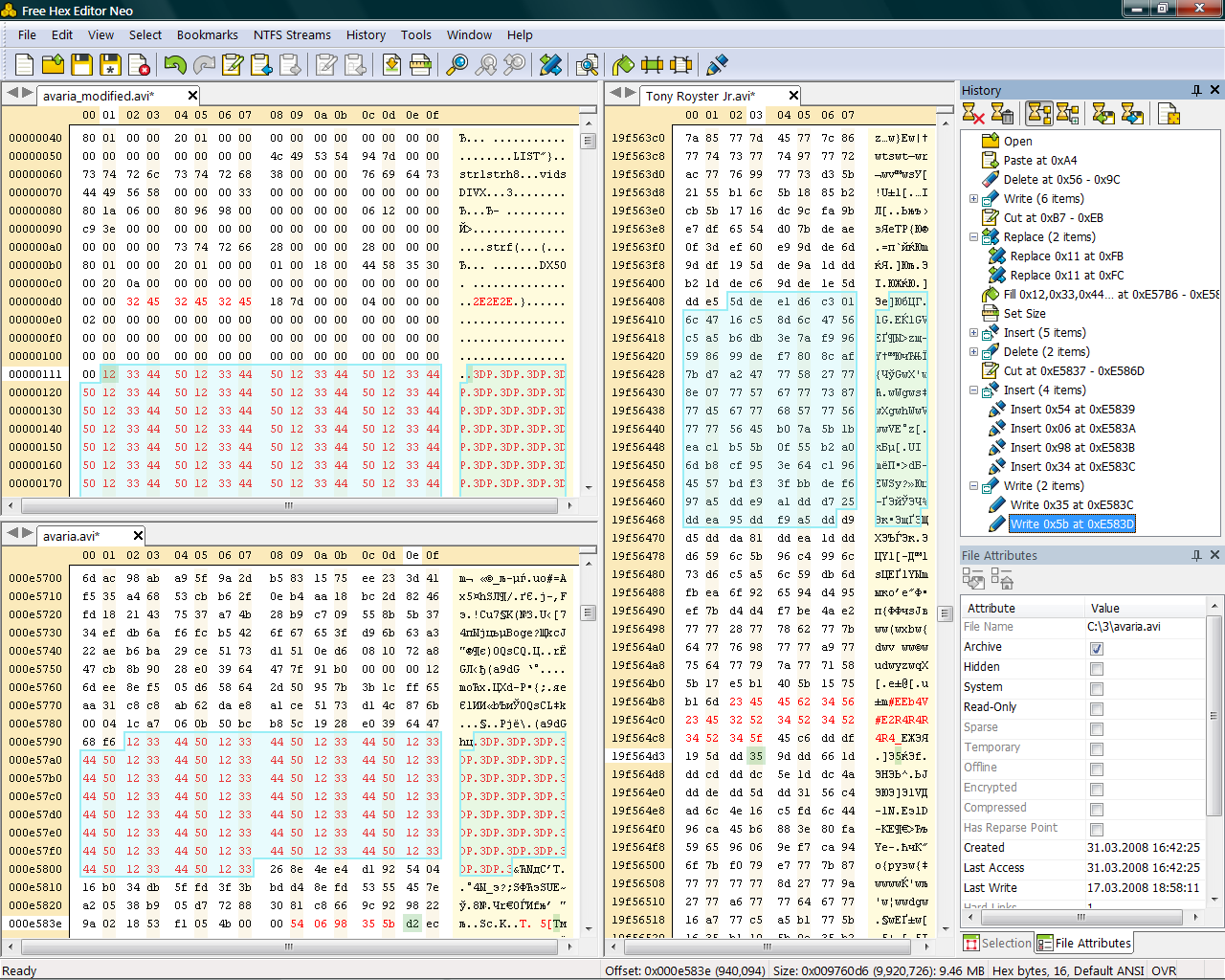Click the avaria_modified.avi horizontal scrollbar thumb
The image size is (1225, 980).
[x=288, y=504]
